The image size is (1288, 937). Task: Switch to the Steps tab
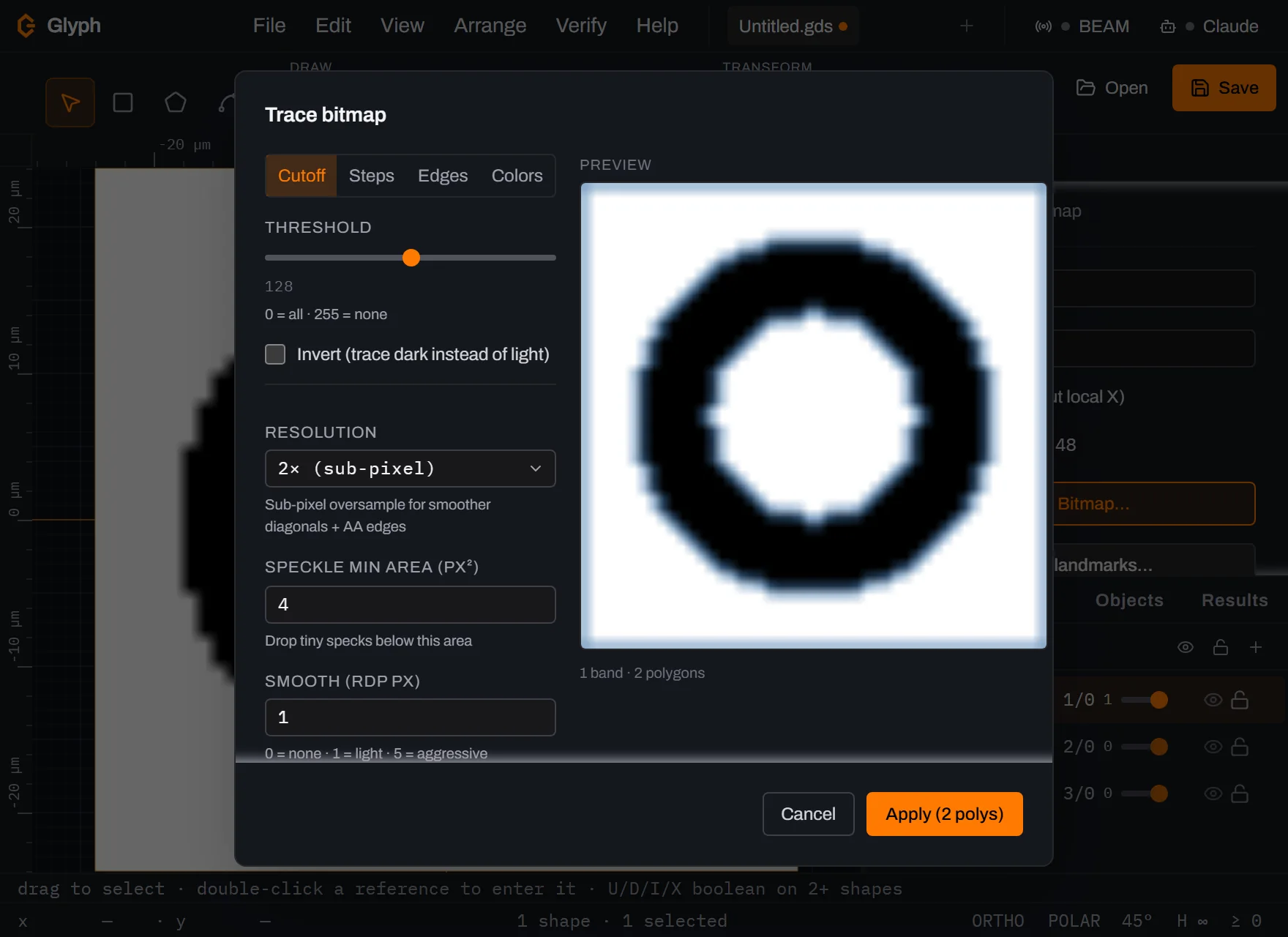click(x=372, y=176)
